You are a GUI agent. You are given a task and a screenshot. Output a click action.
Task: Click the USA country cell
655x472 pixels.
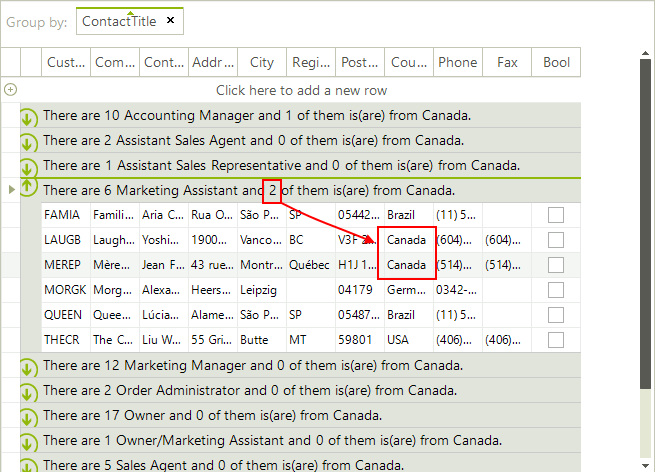pyautogui.click(x=409, y=340)
